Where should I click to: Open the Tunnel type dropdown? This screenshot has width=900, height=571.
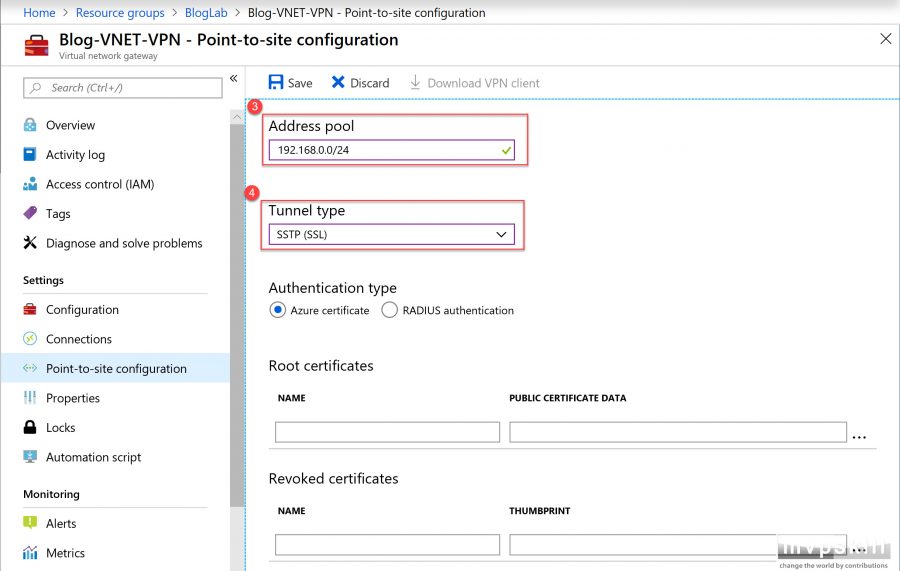click(391, 234)
